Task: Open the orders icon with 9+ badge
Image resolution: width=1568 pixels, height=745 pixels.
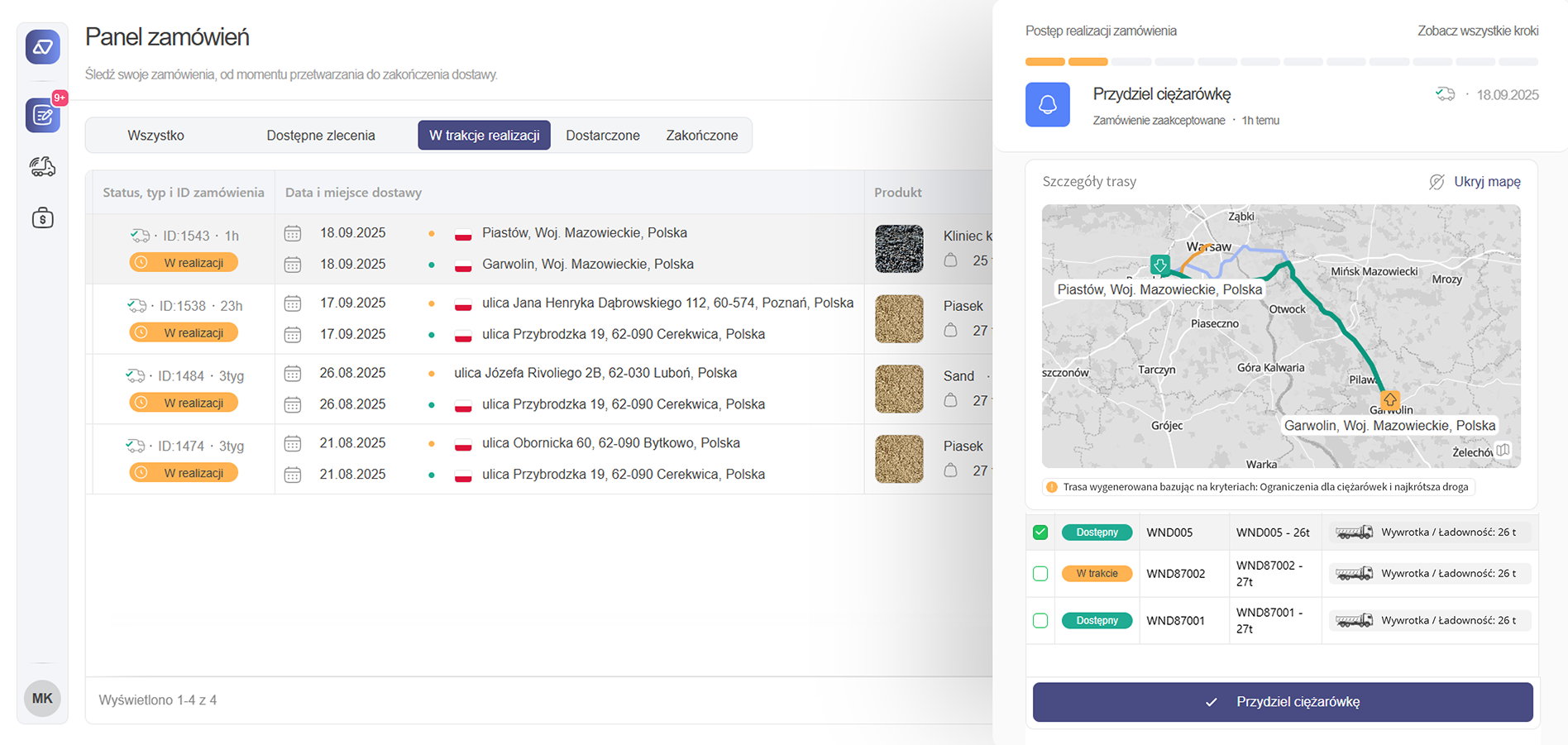Action: (42, 116)
